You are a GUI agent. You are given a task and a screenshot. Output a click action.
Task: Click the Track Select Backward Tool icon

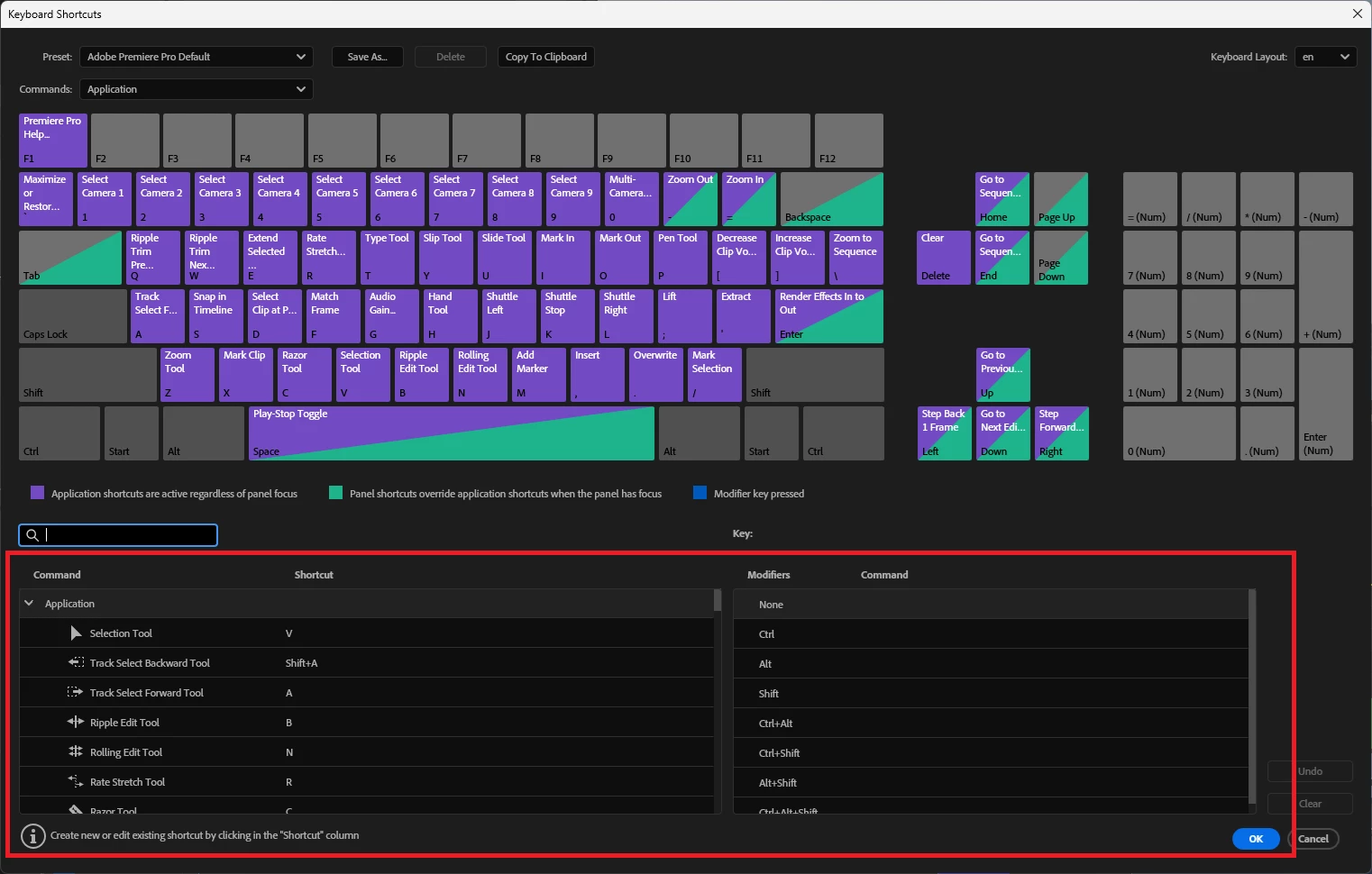(x=76, y=663)
